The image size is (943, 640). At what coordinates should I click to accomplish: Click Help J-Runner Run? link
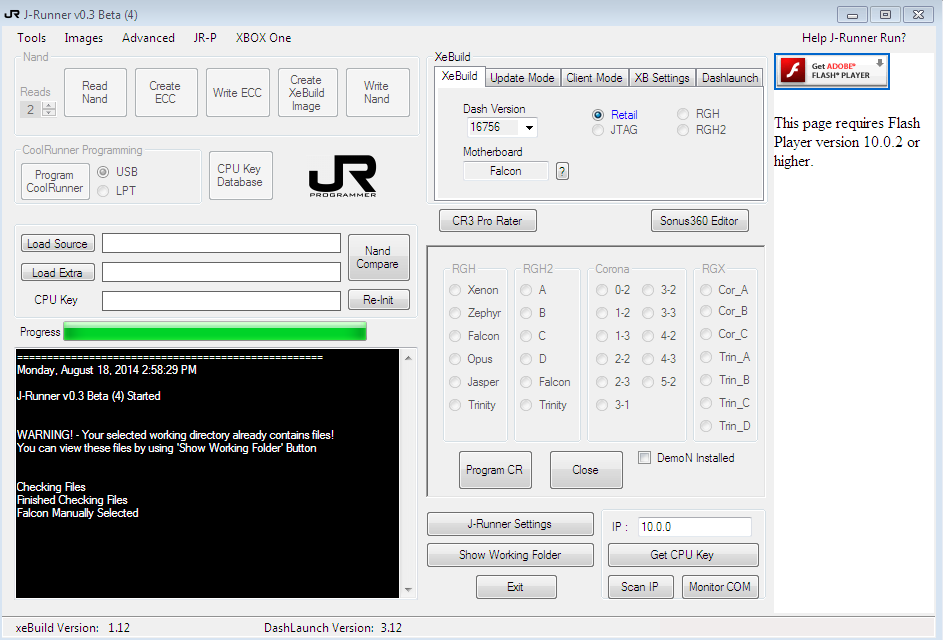pos(854,38)
